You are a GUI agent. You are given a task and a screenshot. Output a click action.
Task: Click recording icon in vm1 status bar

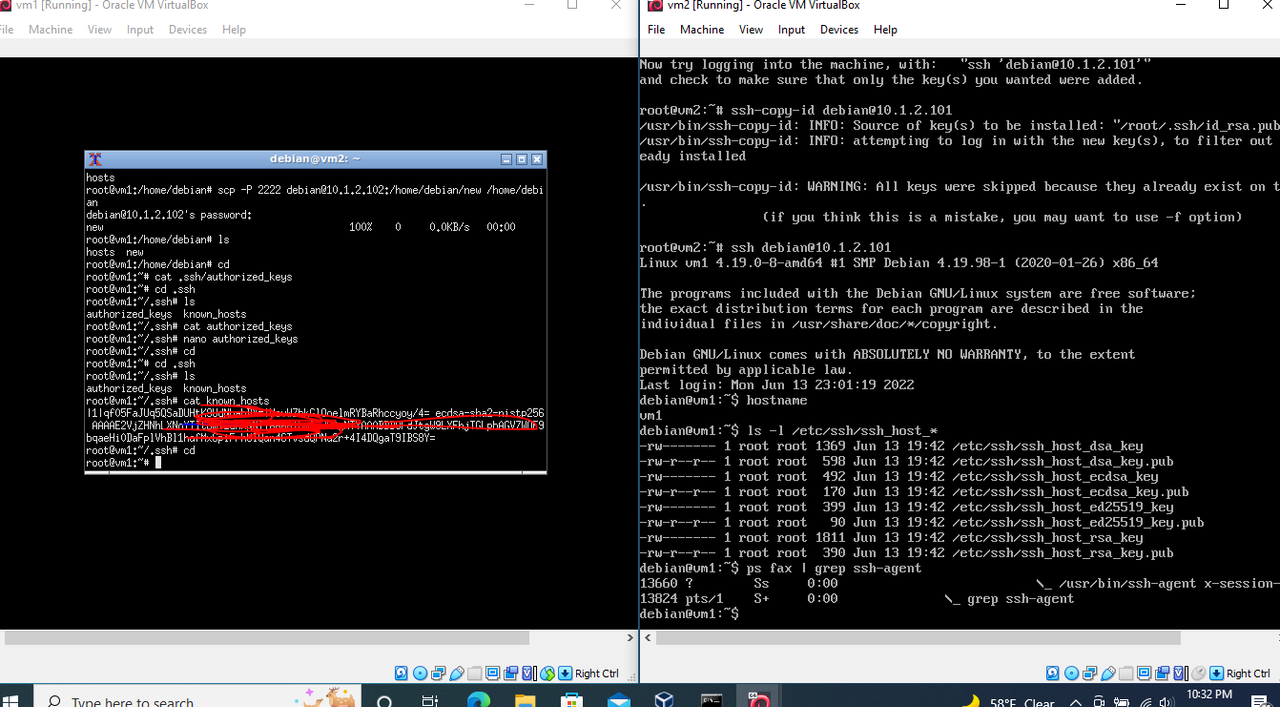click(510, 673)
